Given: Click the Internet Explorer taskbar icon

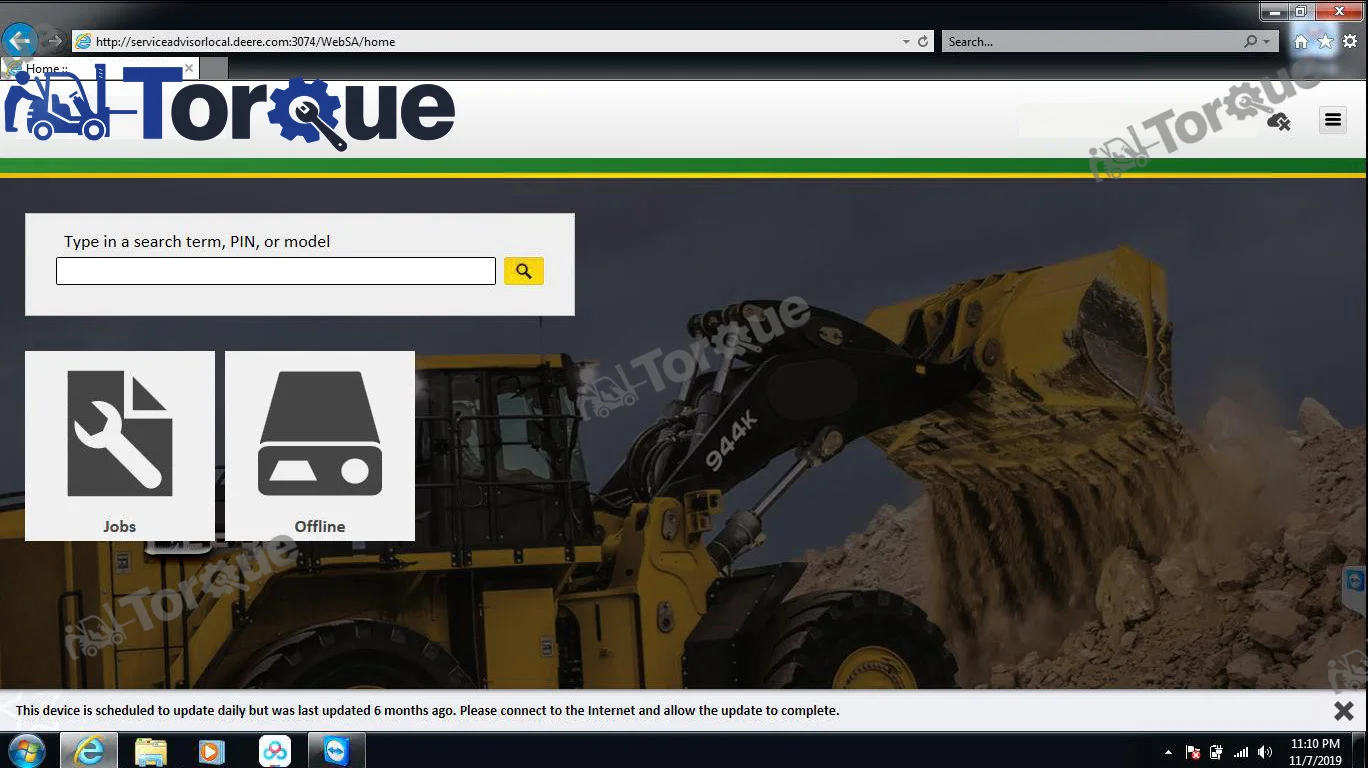Looking at the screenshot, I should (89, 750).
